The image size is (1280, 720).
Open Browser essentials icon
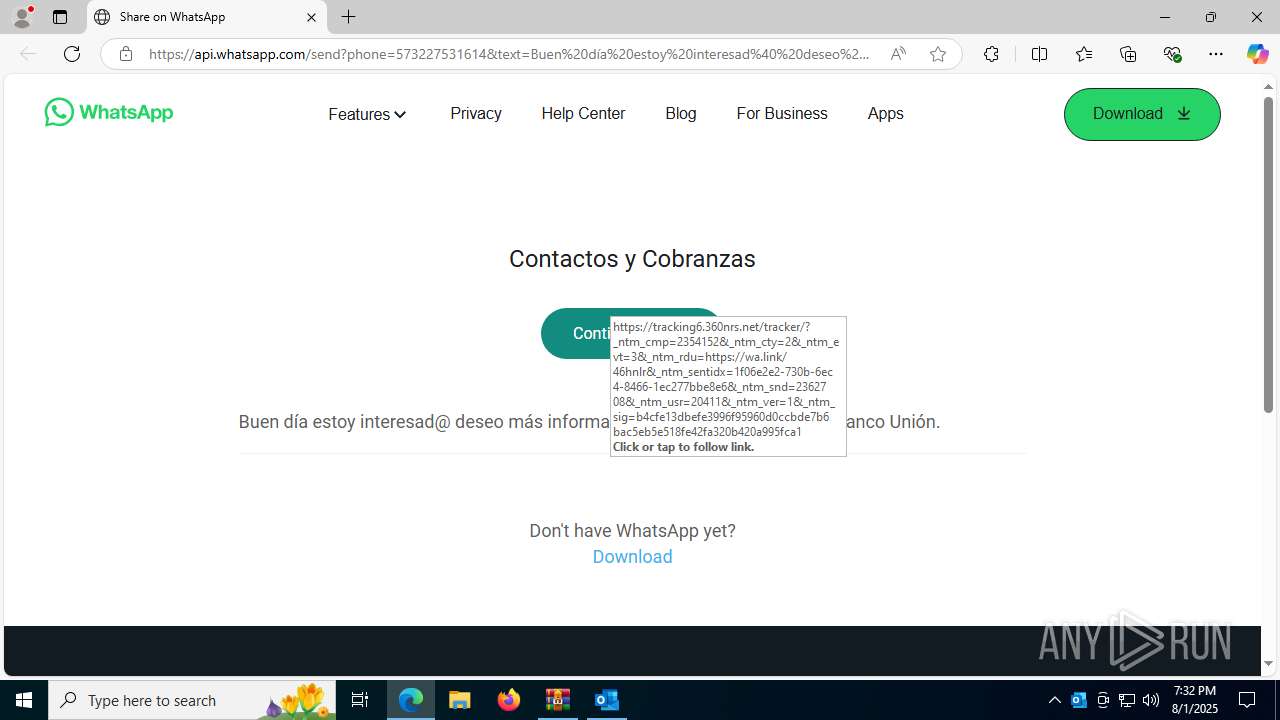pyautogui.click(x=1172, y=54)
